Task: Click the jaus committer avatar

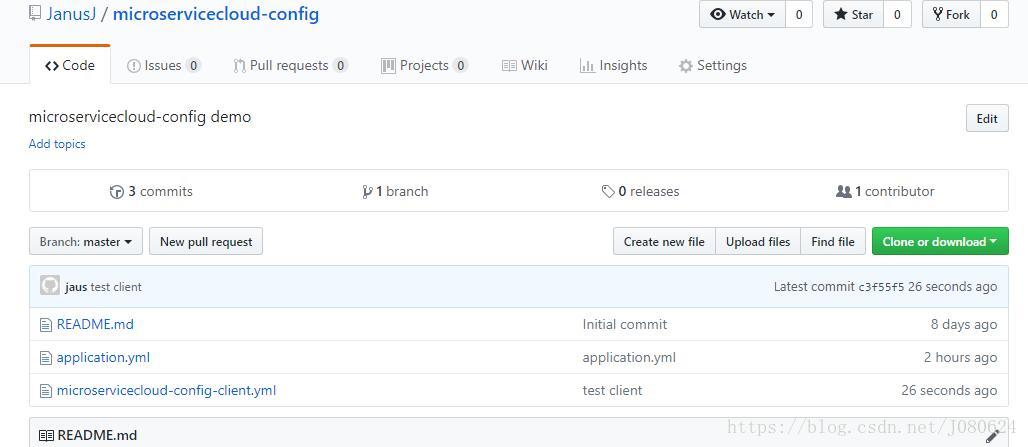Action: pos(50,285)
